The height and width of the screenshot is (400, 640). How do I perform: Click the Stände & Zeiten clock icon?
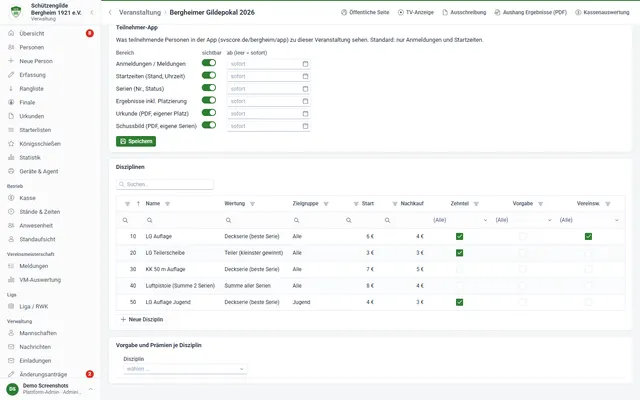(11, 211)
